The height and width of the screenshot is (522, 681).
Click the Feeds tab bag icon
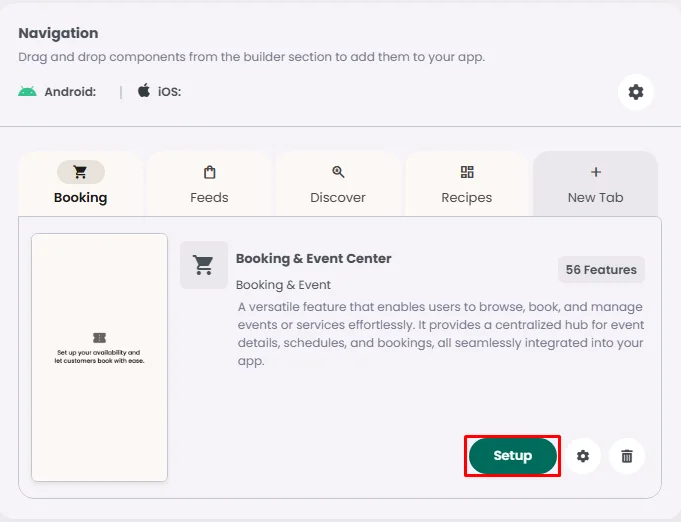click(x=209, y=172)
